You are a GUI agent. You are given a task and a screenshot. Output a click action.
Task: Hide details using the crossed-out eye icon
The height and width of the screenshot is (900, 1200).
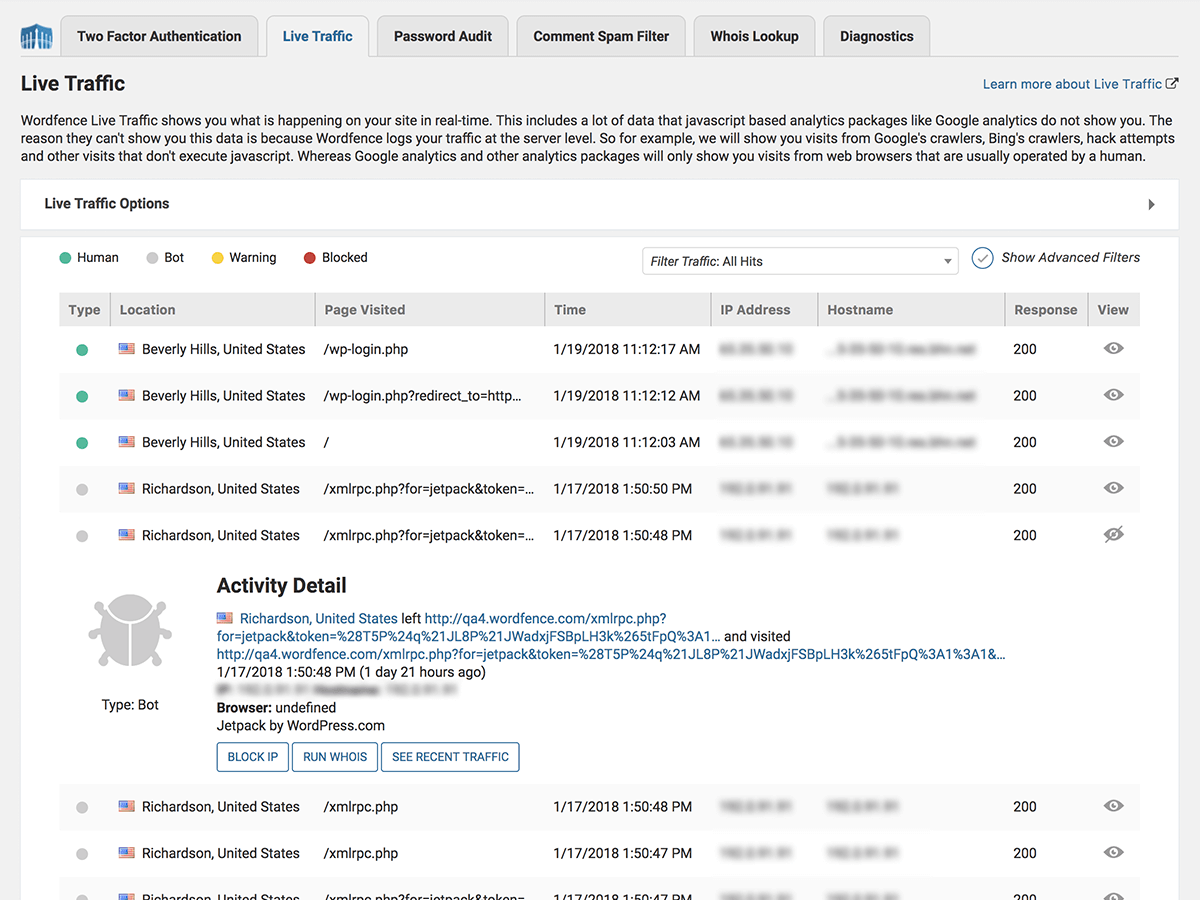point(1113,535)
